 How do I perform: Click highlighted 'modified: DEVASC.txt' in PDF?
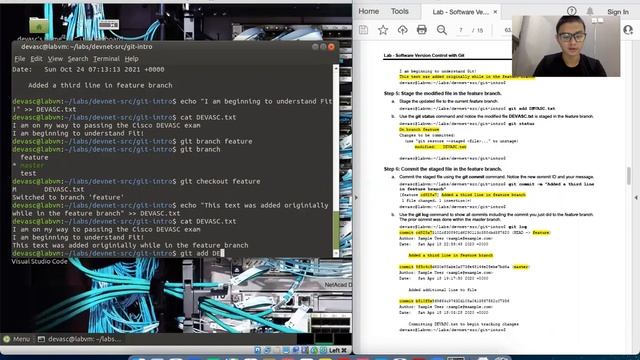point(440,147)
